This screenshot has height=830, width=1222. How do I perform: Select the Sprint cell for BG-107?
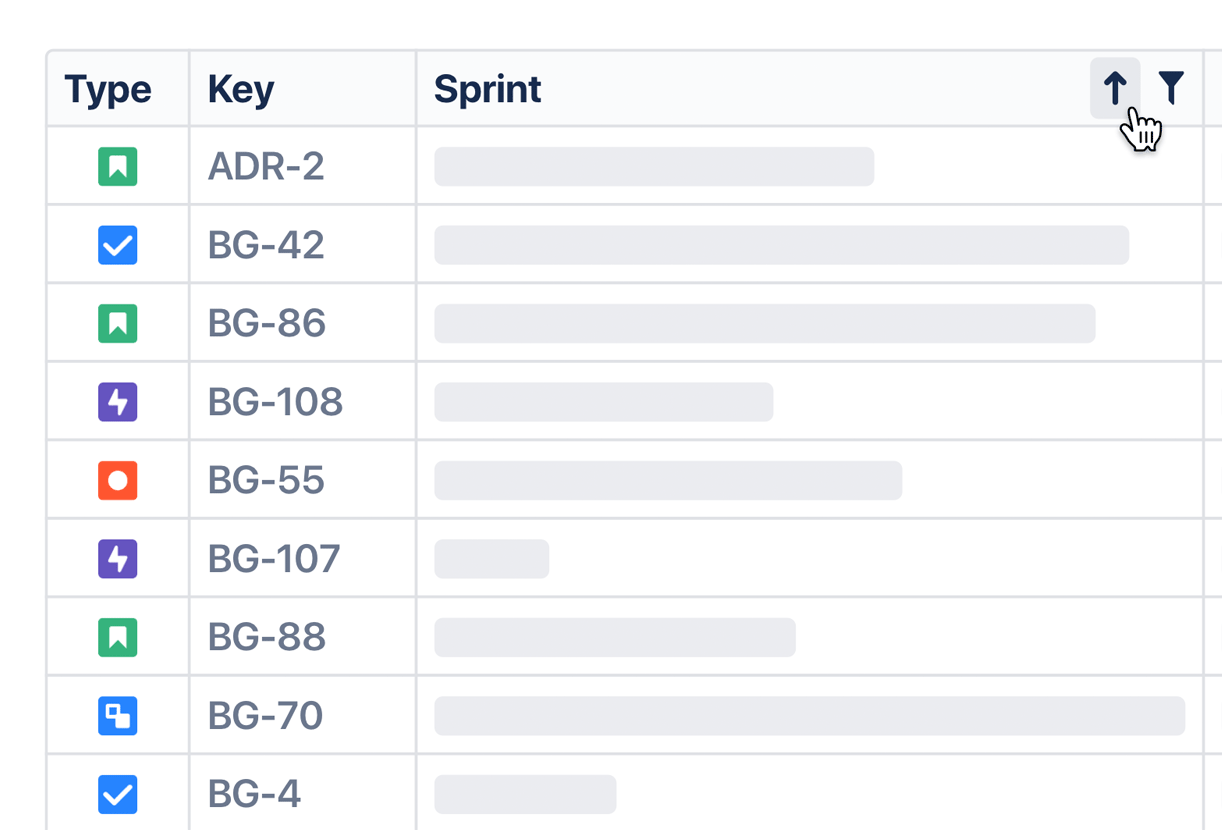coord(809,559)
